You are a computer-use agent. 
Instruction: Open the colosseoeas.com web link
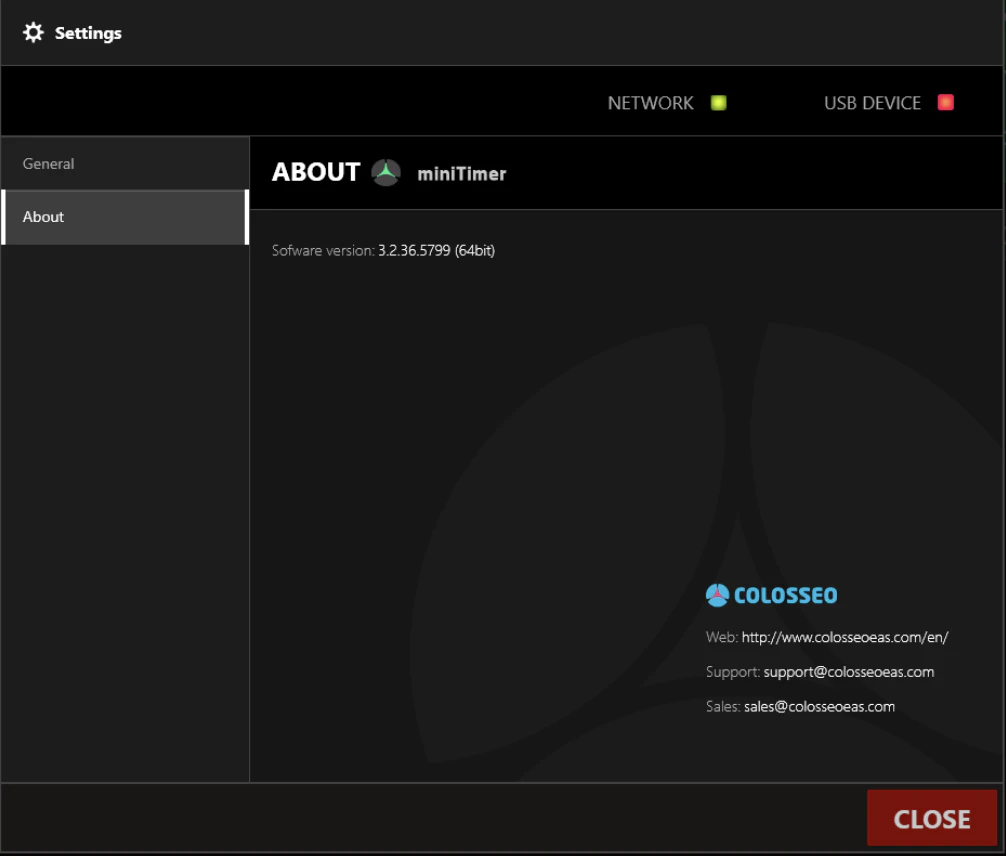tap(844, 639)
